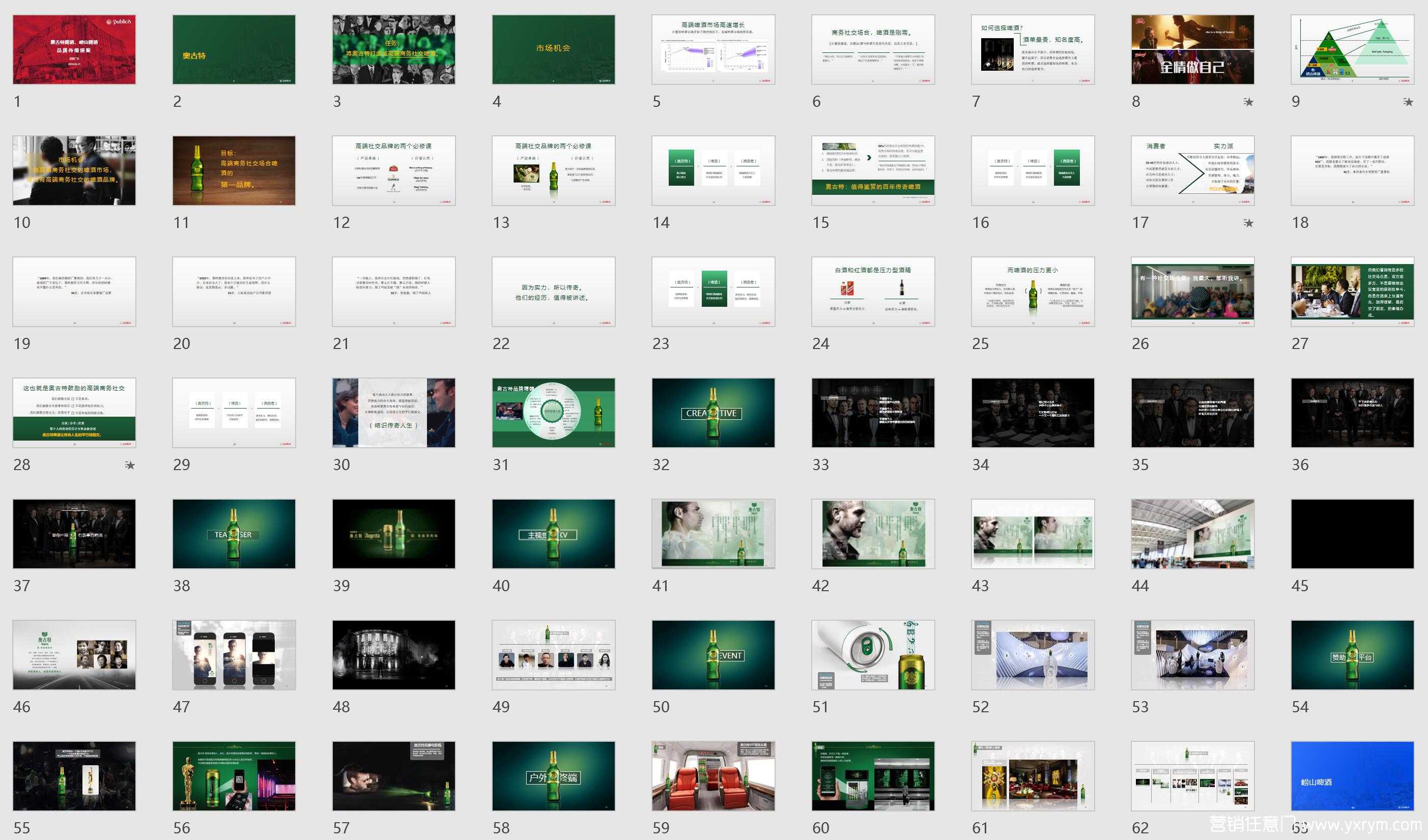Select slide 62 with timeline layout
1428x840 pixels.
click(1193, 776)
